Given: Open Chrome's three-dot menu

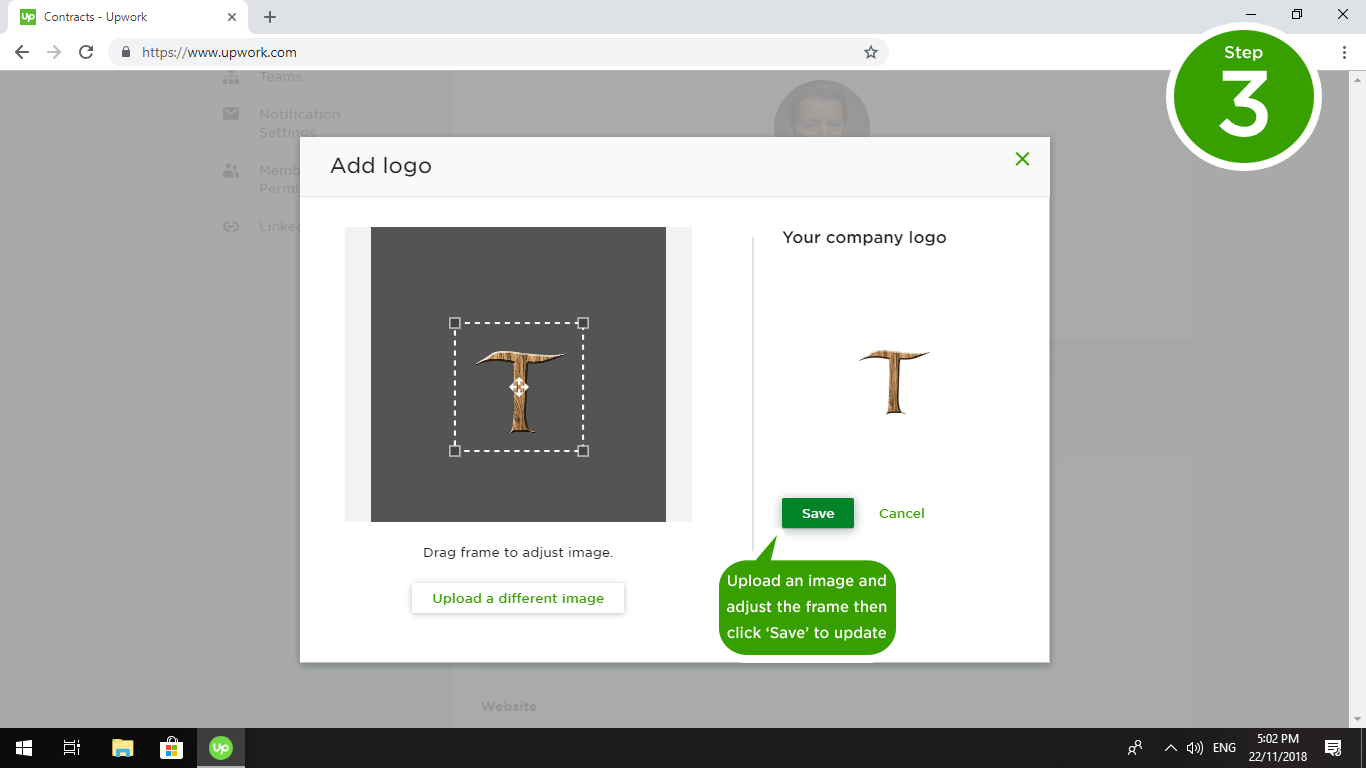Looking at the screenshot, I should tap(1344, 52).
